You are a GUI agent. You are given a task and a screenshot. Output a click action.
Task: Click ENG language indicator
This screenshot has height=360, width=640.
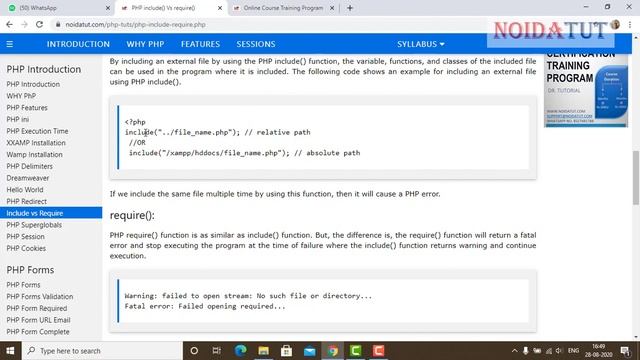pos(573,351)
